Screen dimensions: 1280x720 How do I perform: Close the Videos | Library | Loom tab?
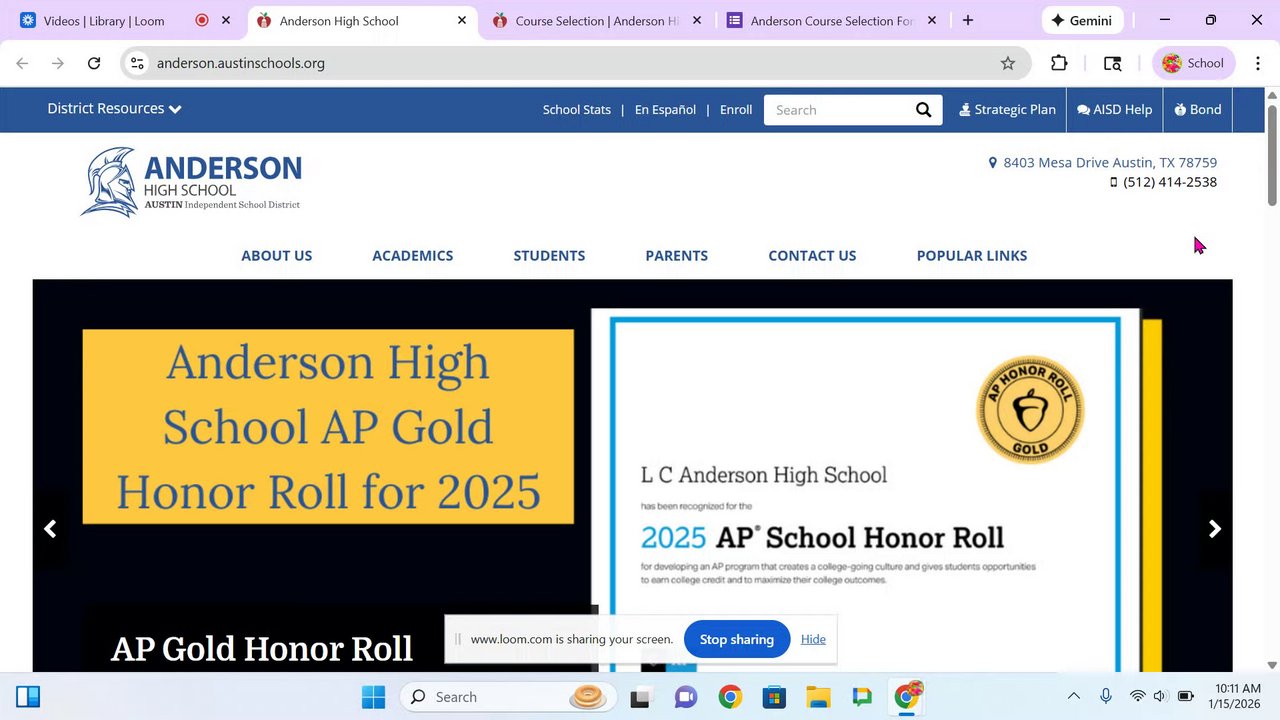click(x=226, y=20)
